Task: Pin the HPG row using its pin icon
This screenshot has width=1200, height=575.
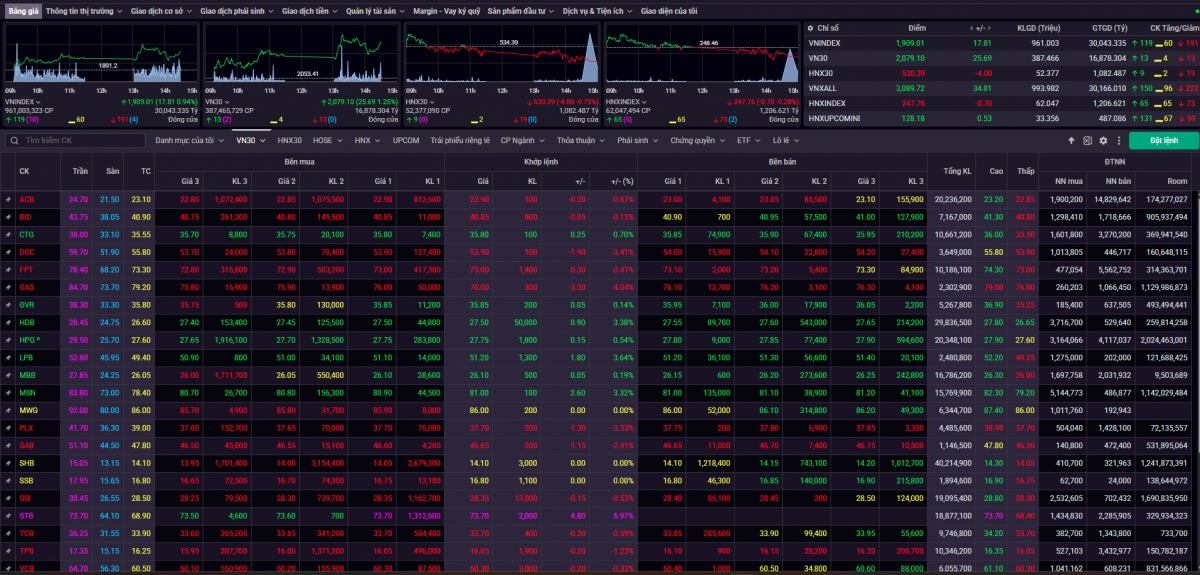Action: pos(8,340)
